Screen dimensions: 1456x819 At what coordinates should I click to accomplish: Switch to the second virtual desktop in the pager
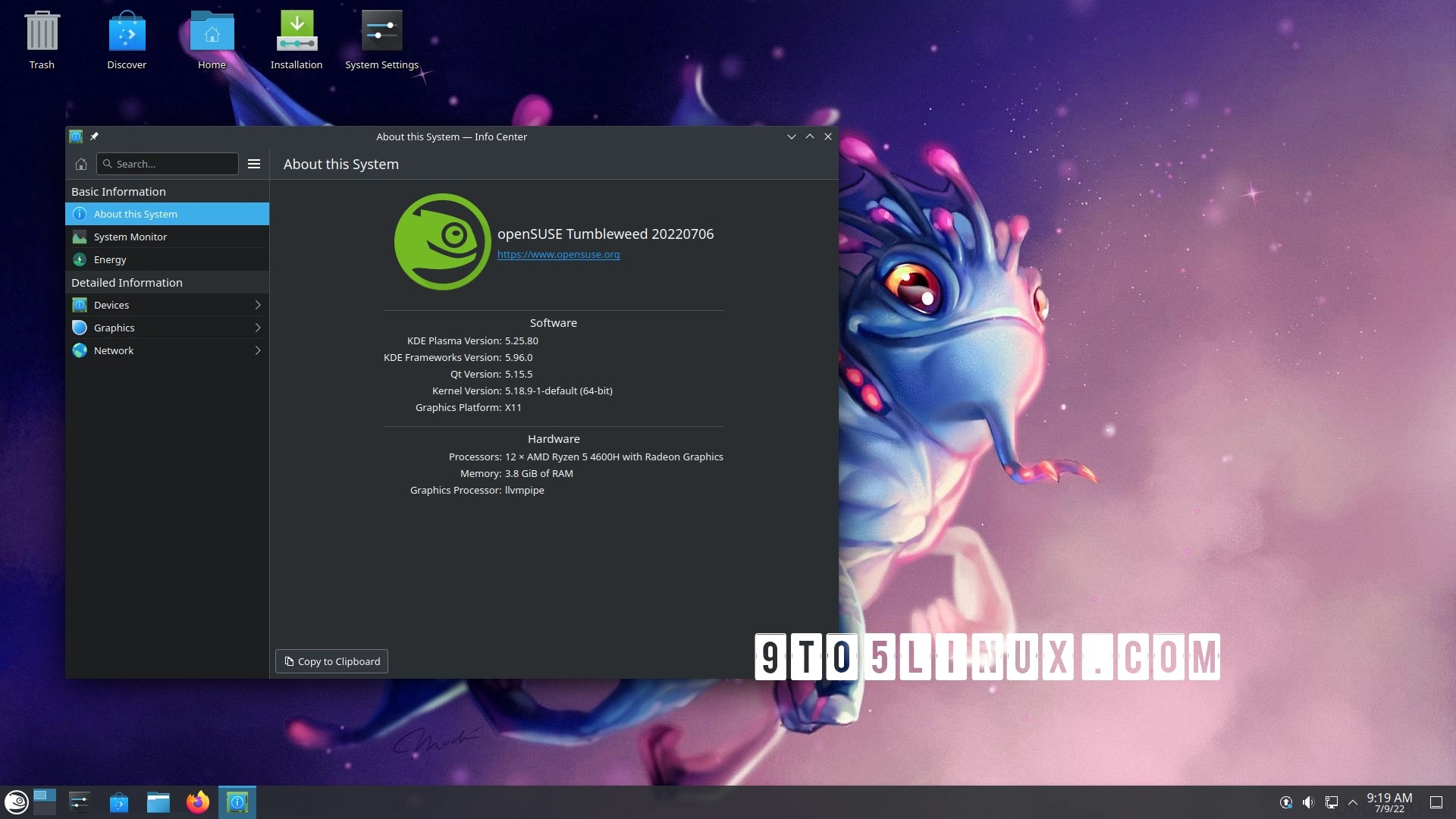click(45, 808)
